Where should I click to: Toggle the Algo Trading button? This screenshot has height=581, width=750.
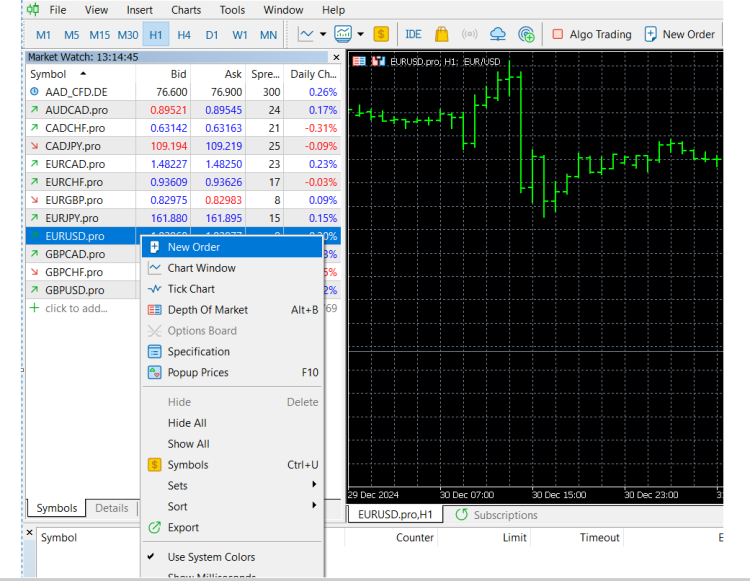[x=591, y=34]
